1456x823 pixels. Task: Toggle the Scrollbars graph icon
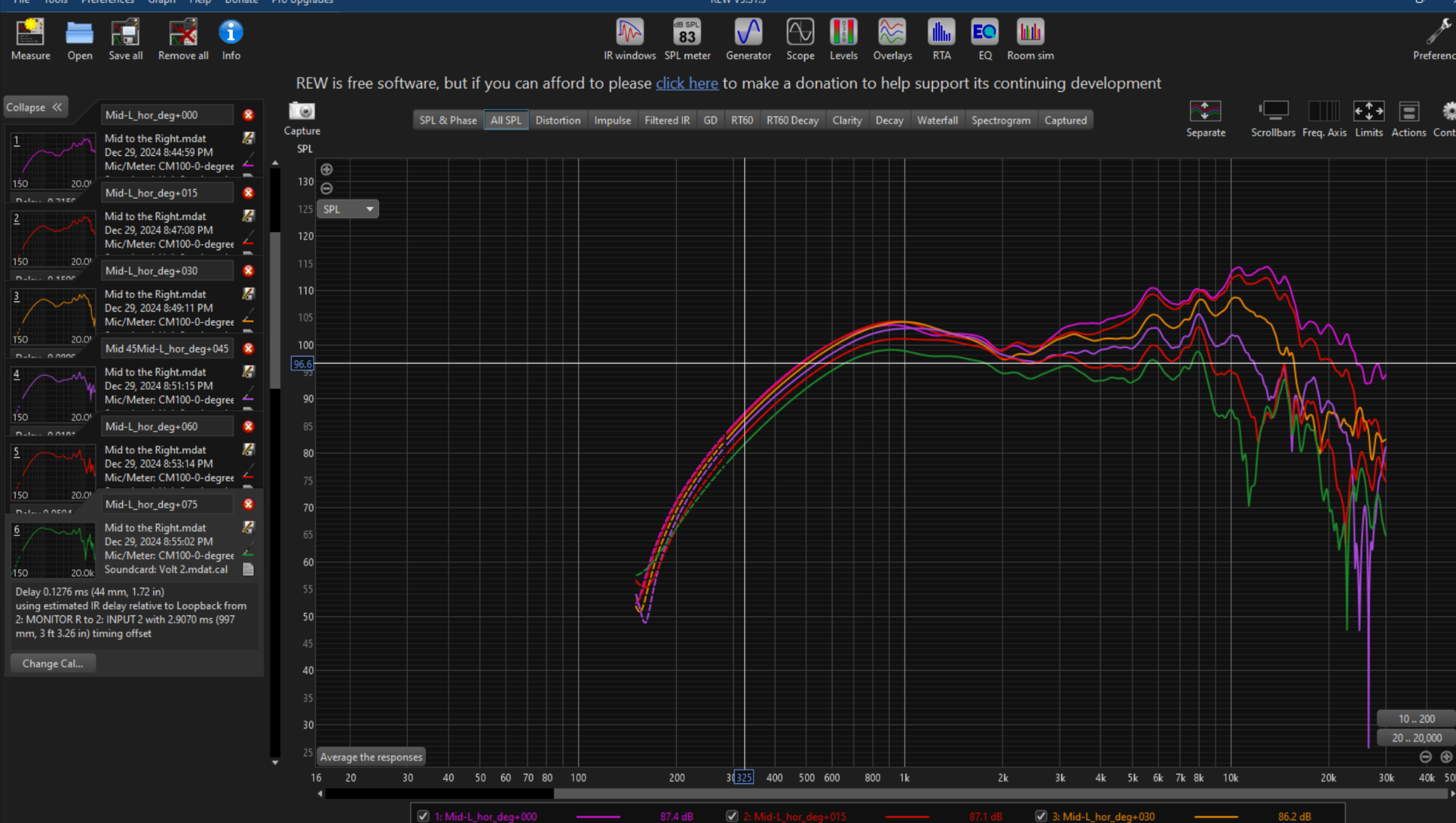[1273, 119]
